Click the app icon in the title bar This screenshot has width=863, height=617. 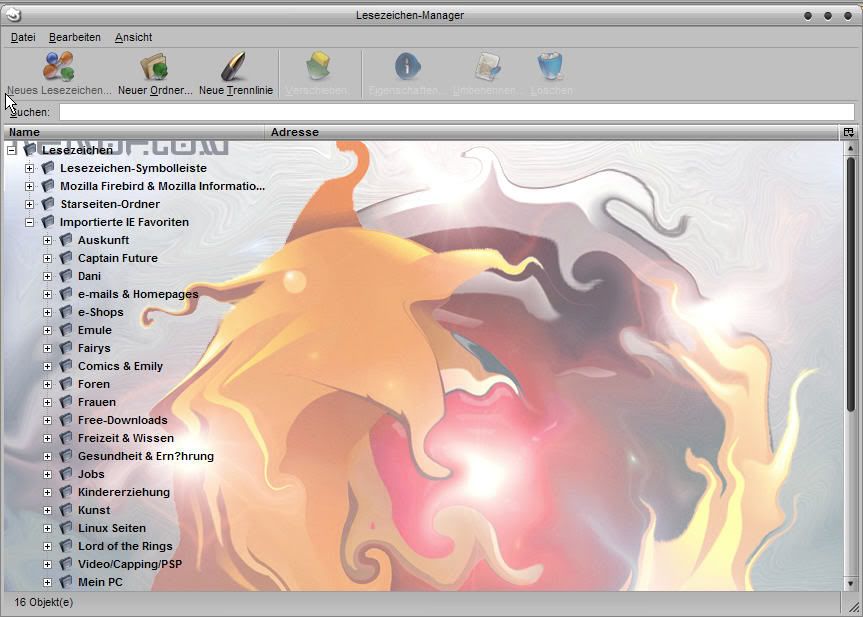(14, 15)
